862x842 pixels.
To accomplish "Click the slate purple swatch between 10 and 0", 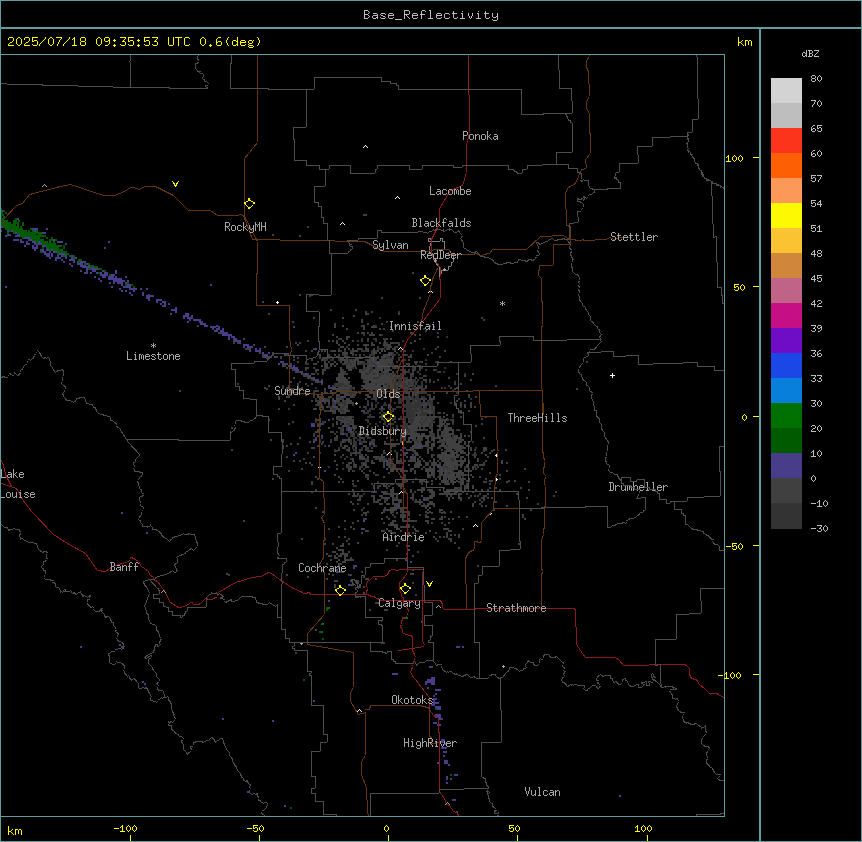I will 786,466.
